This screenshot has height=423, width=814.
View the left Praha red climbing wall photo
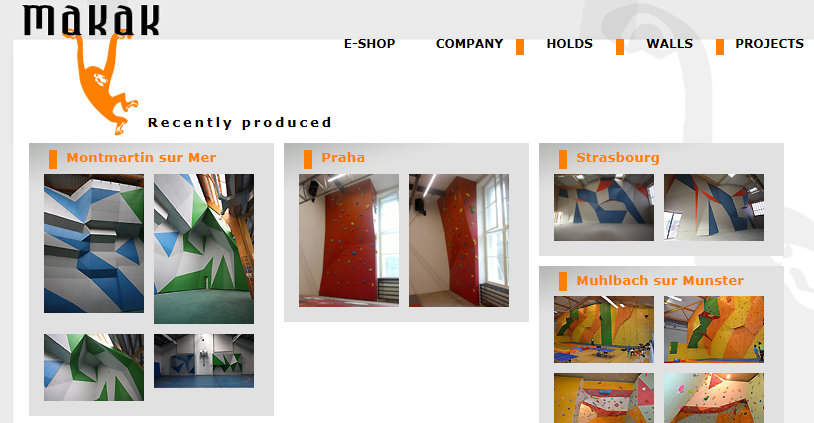click(349, 240)
